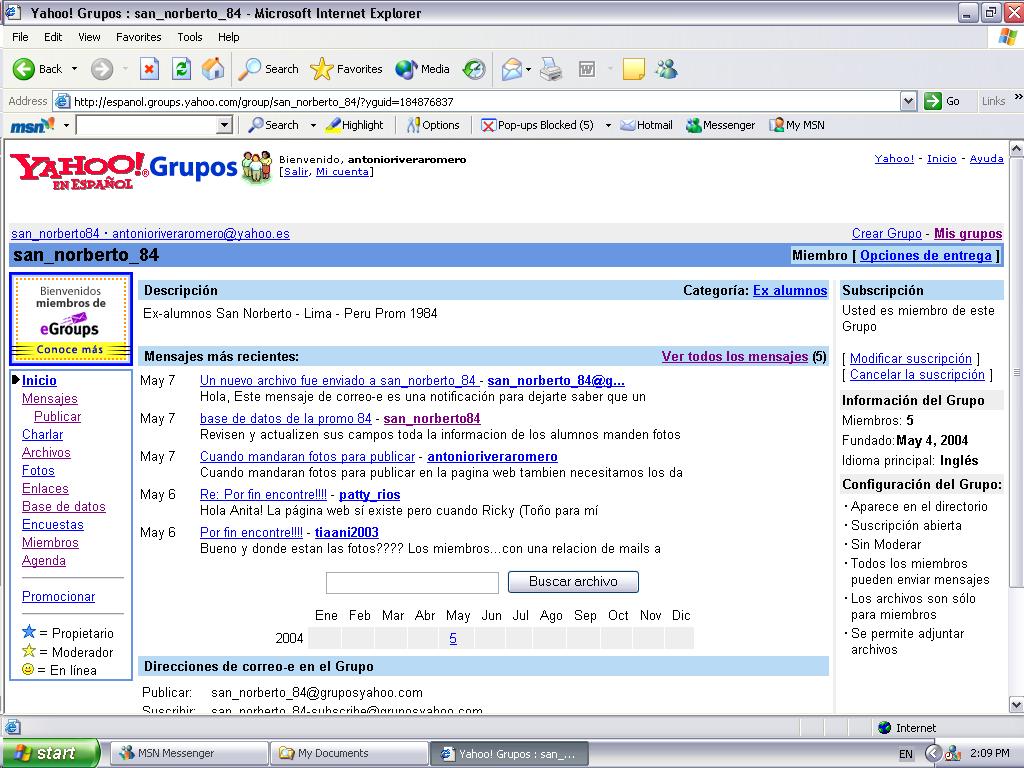The width and height of the screenshot is (1024, 768).
Task: Open the File menu
Action: [x=20, y=37]
